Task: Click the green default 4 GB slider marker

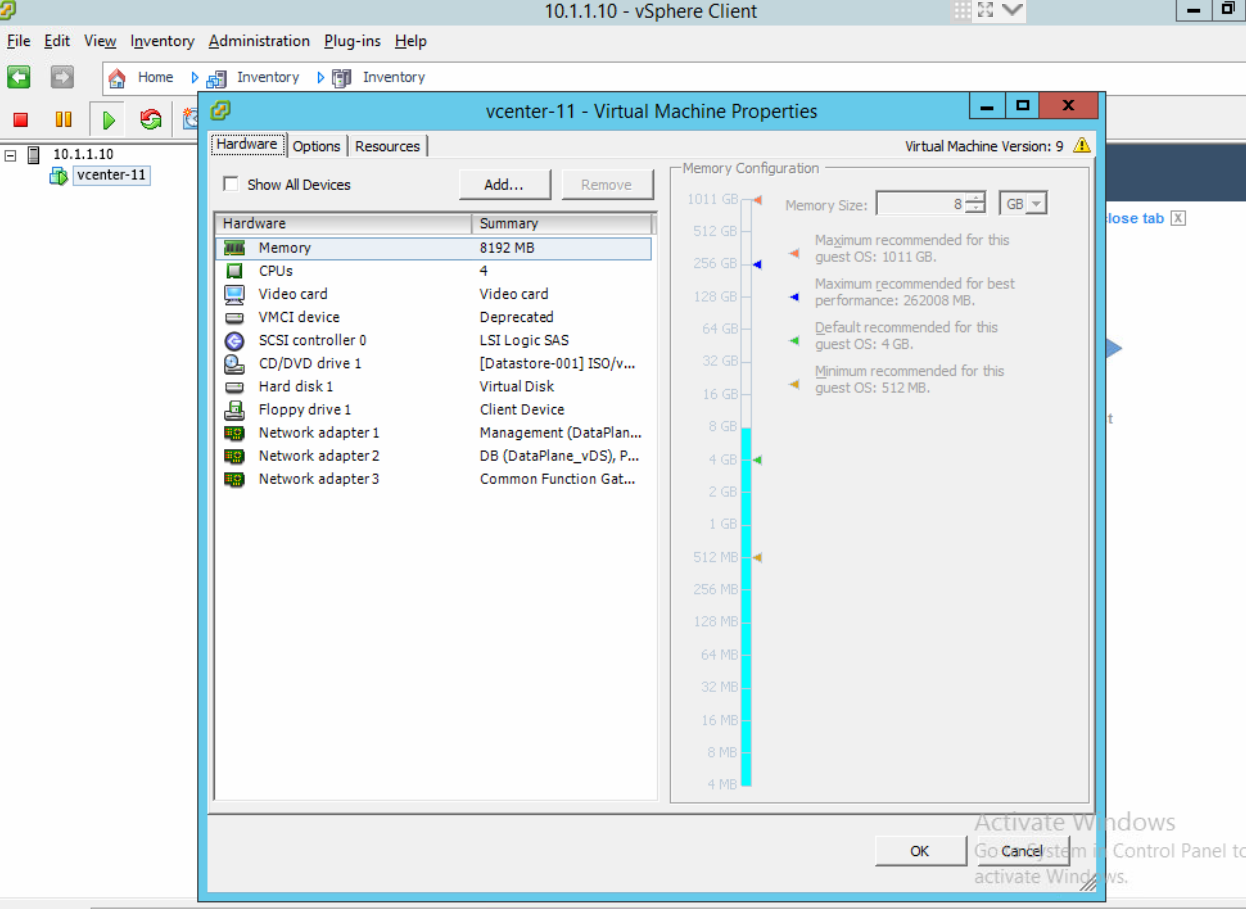Action: tap(757, 460)
